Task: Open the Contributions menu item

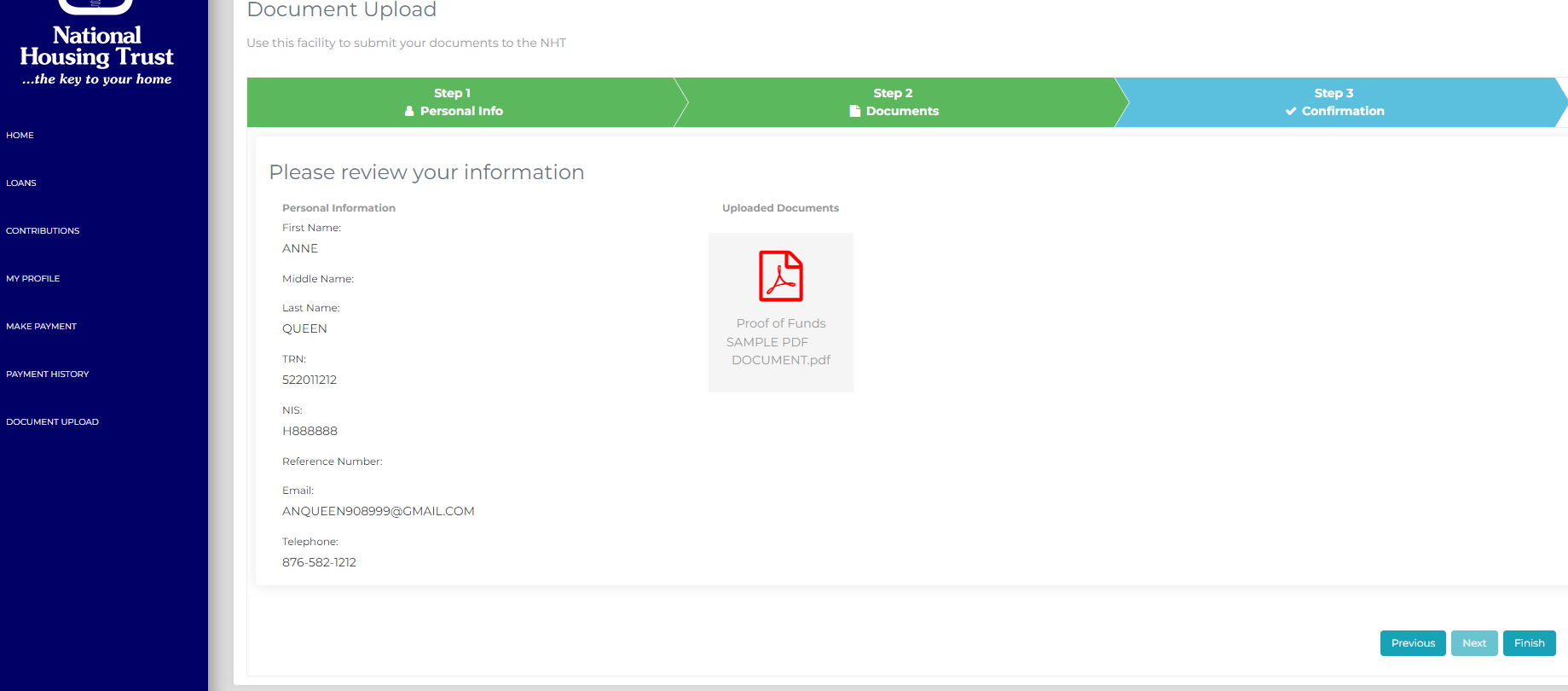Action: coord(43,230)
